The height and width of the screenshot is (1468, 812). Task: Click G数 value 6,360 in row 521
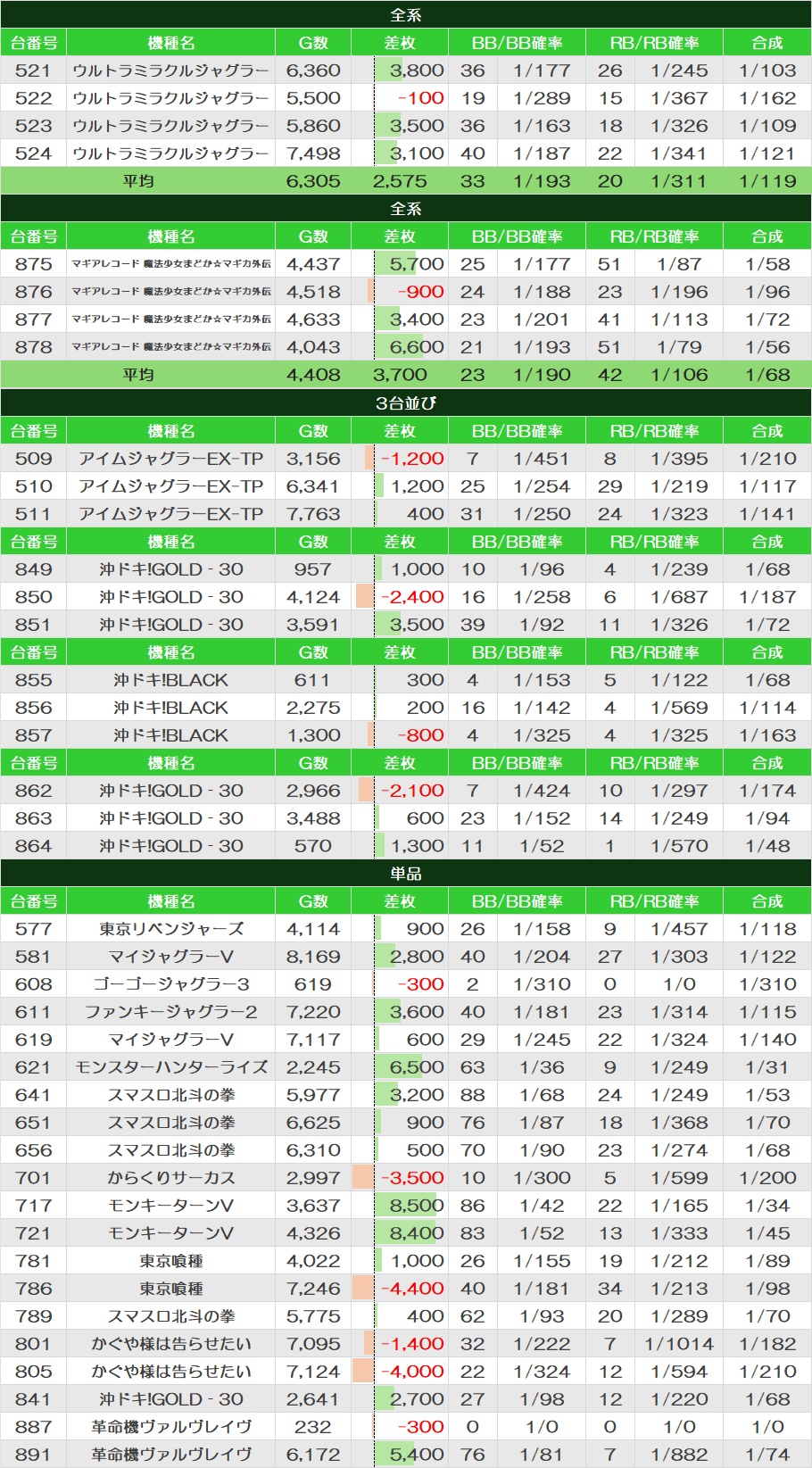313,70
